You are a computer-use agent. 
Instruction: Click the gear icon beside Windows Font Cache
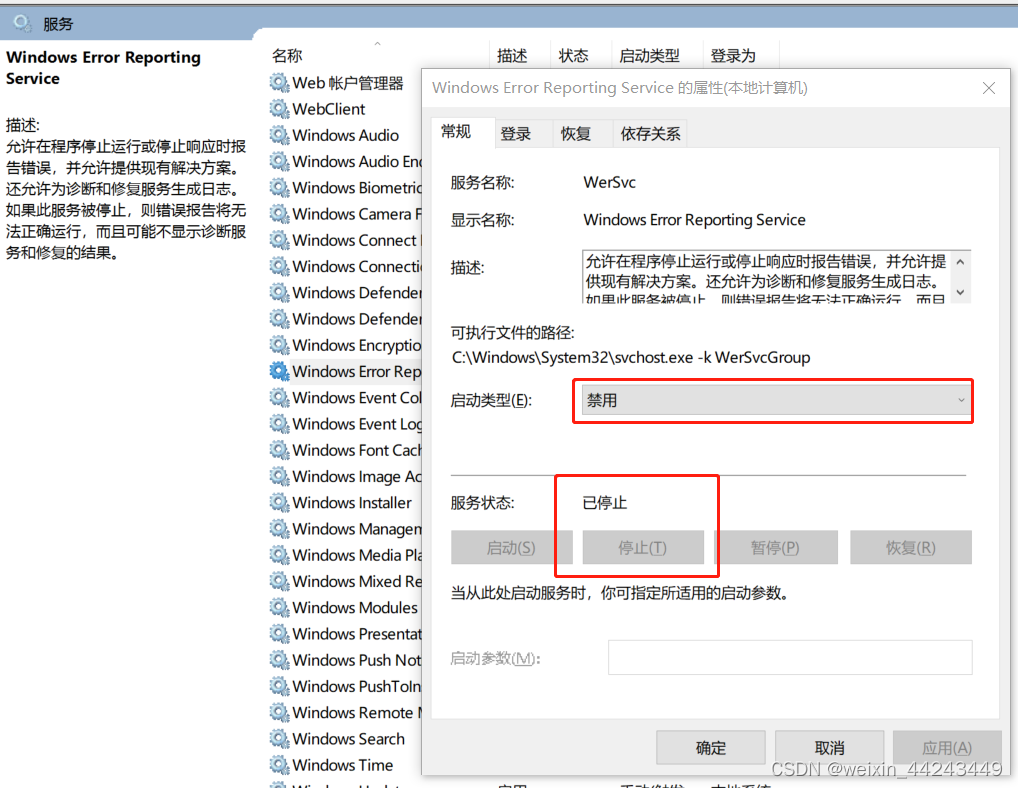[279, 450]
